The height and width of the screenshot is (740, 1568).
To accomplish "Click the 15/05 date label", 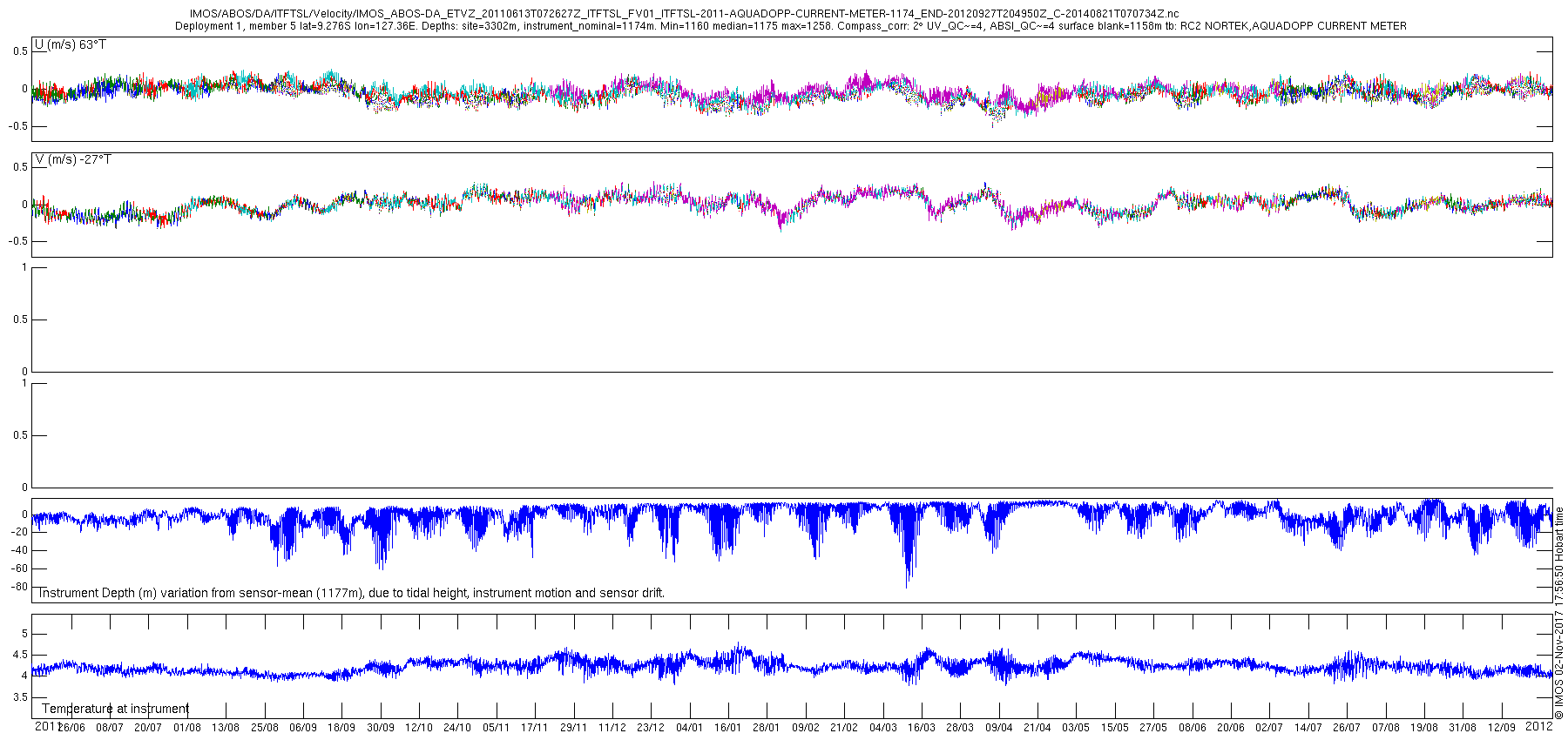I will (1115, 728).
